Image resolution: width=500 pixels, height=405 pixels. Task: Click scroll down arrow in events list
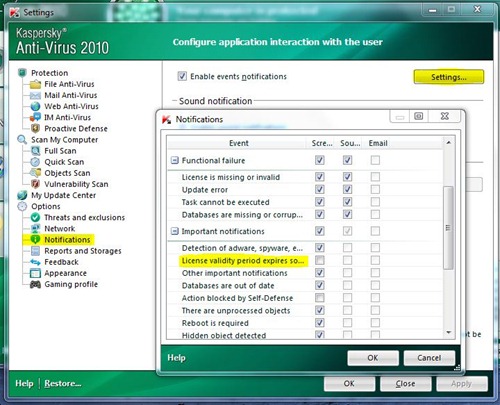[449, 332]
